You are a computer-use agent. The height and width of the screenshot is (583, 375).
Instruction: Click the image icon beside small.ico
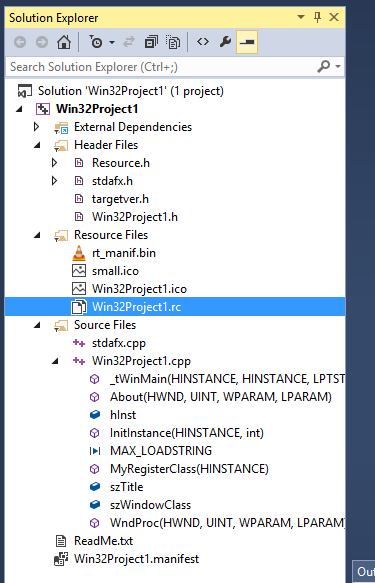coord(79,271)
